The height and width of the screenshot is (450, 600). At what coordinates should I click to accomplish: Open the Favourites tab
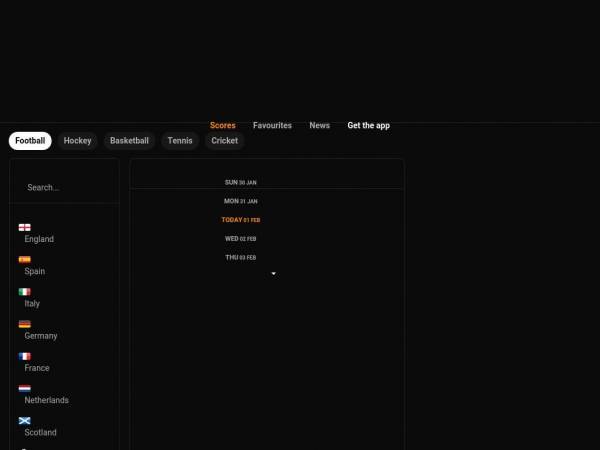coord(272,125)
